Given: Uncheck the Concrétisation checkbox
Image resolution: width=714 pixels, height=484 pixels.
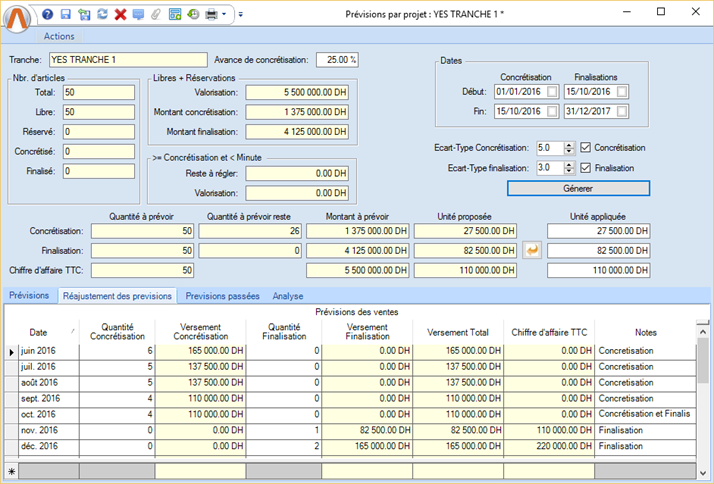Looking at the screenshot, I should (x=586, y=148).
